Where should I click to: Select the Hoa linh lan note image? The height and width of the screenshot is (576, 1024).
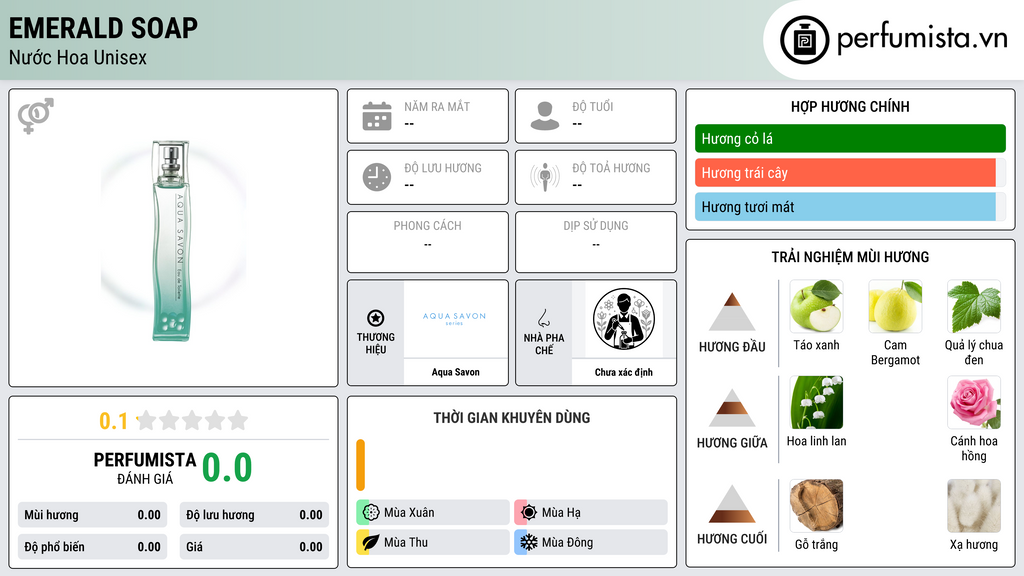(x=816, y=402)
